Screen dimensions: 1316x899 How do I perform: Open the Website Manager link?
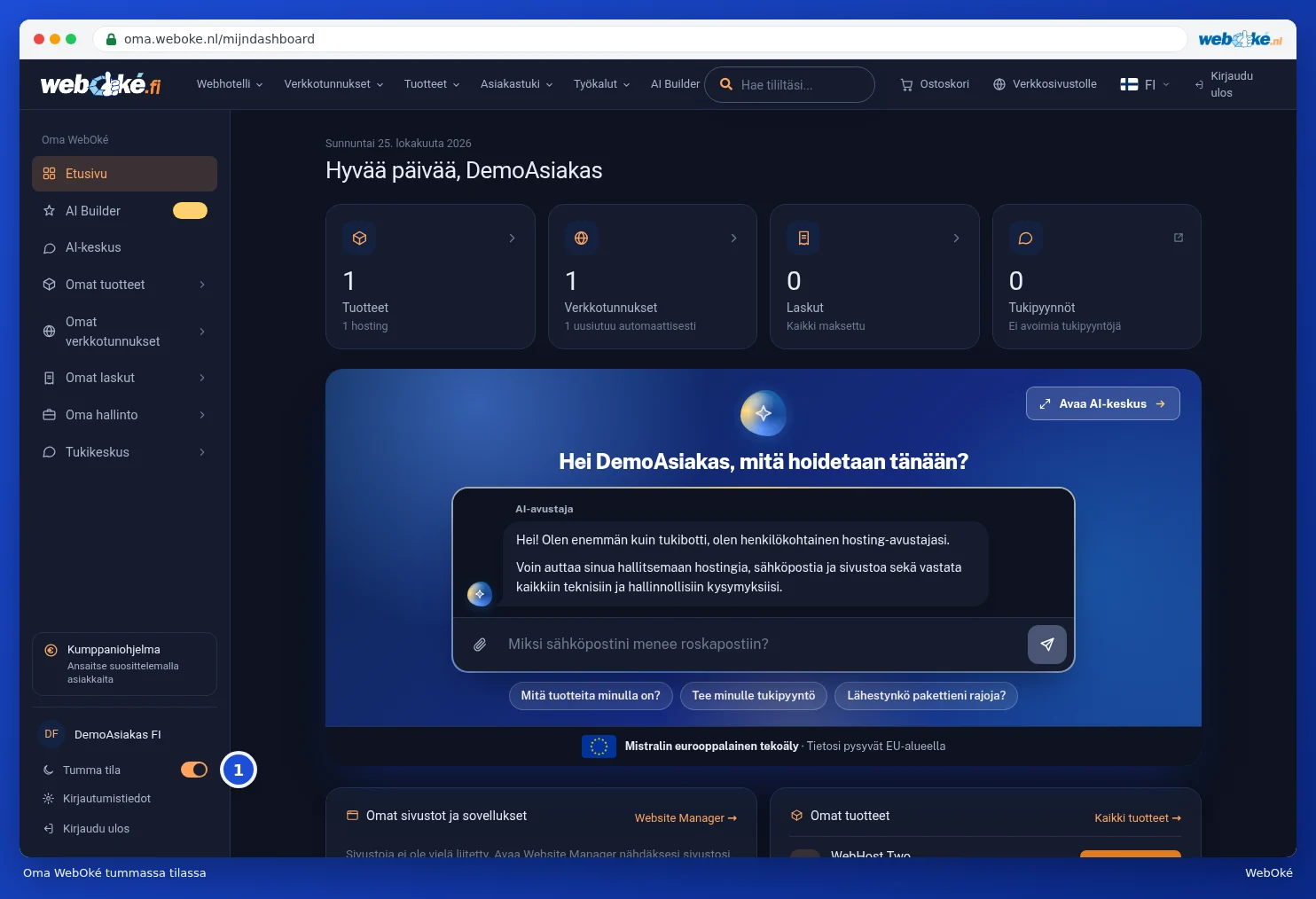click(685, 818)
